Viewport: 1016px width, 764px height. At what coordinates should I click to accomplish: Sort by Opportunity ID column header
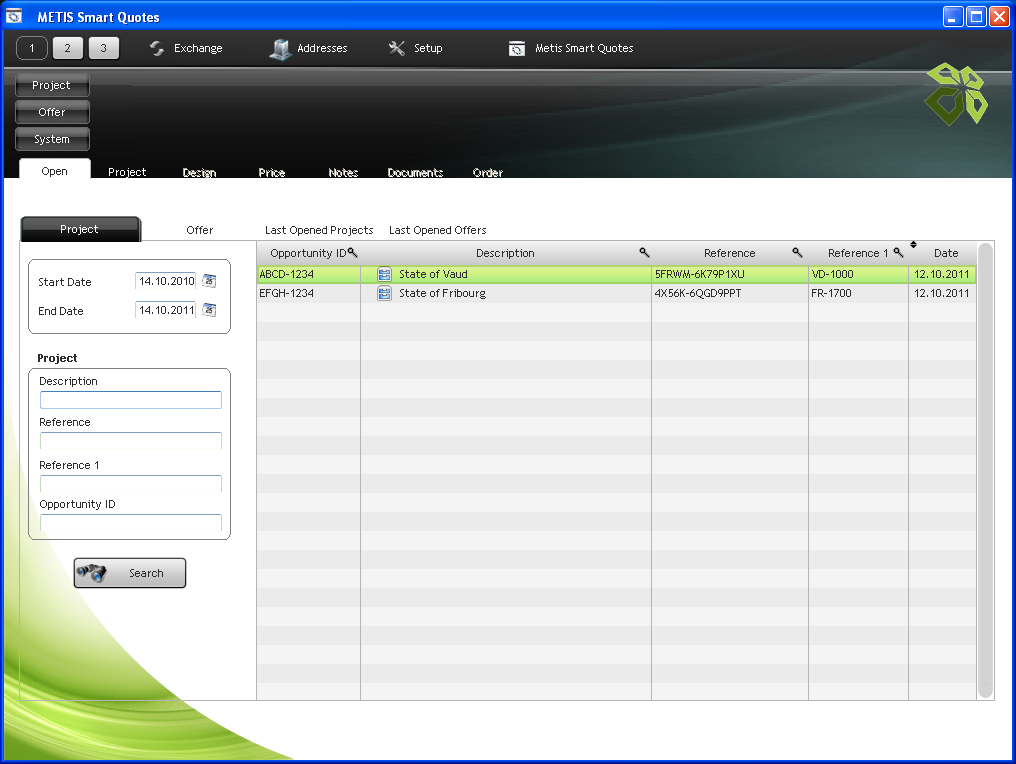pos(308,253)
